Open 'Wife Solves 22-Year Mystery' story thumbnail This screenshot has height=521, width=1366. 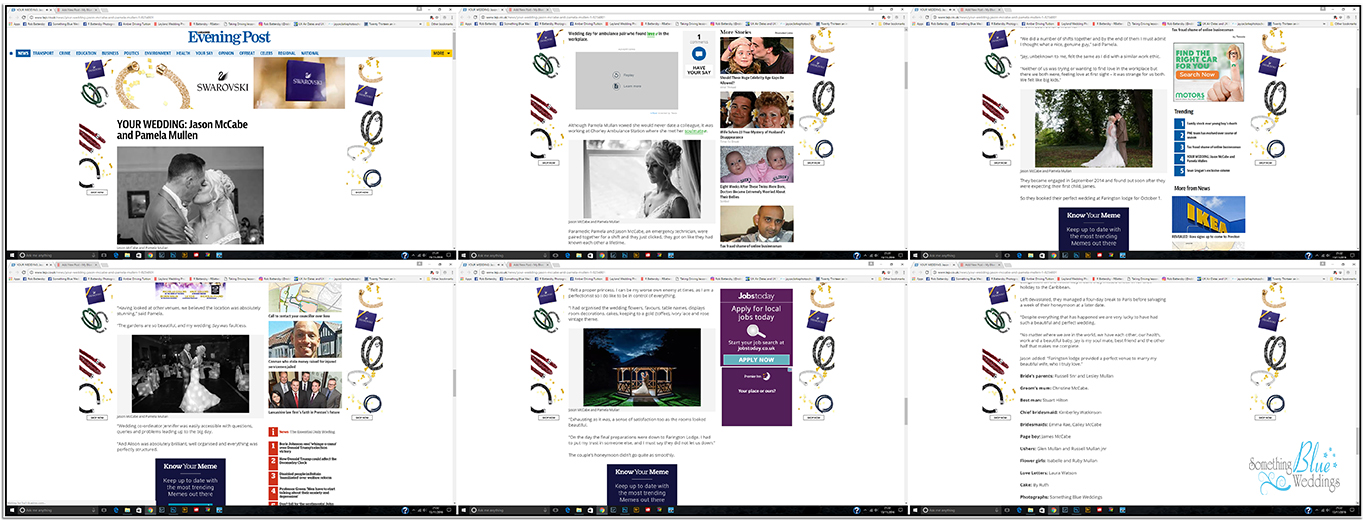(756, 110)
